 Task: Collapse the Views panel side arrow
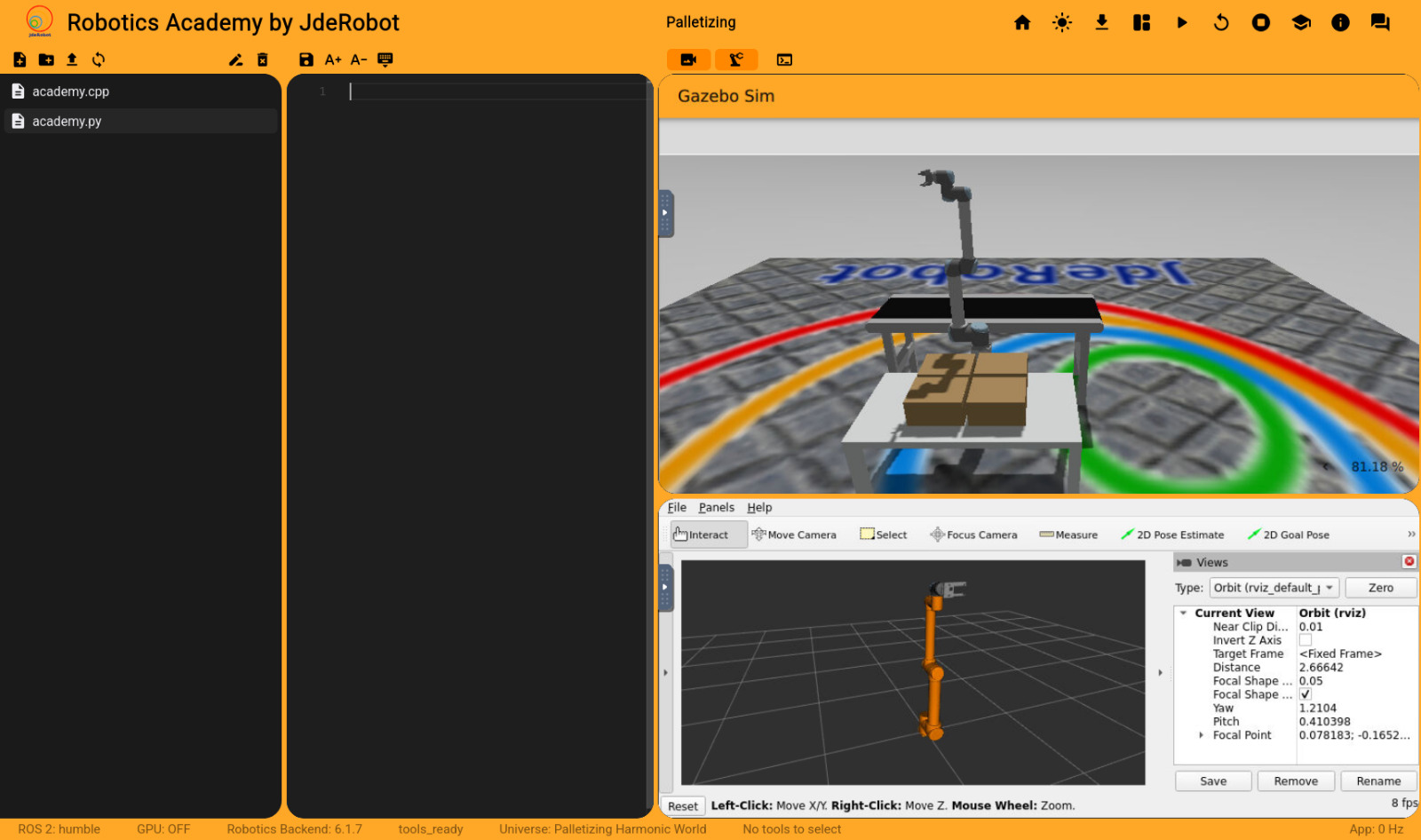(1161, 672)
